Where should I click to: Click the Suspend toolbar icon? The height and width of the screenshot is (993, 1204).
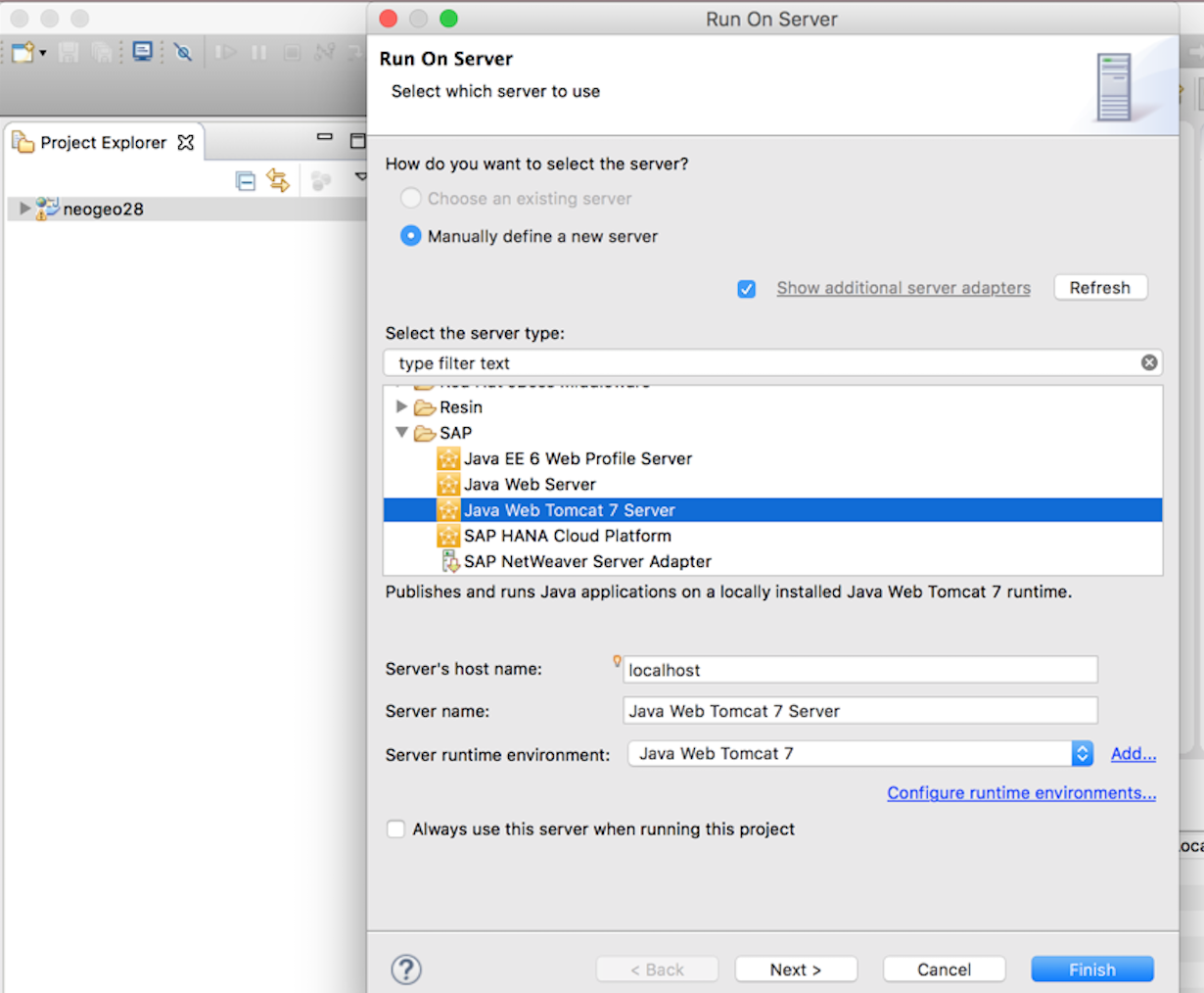[x=258, y=52]
